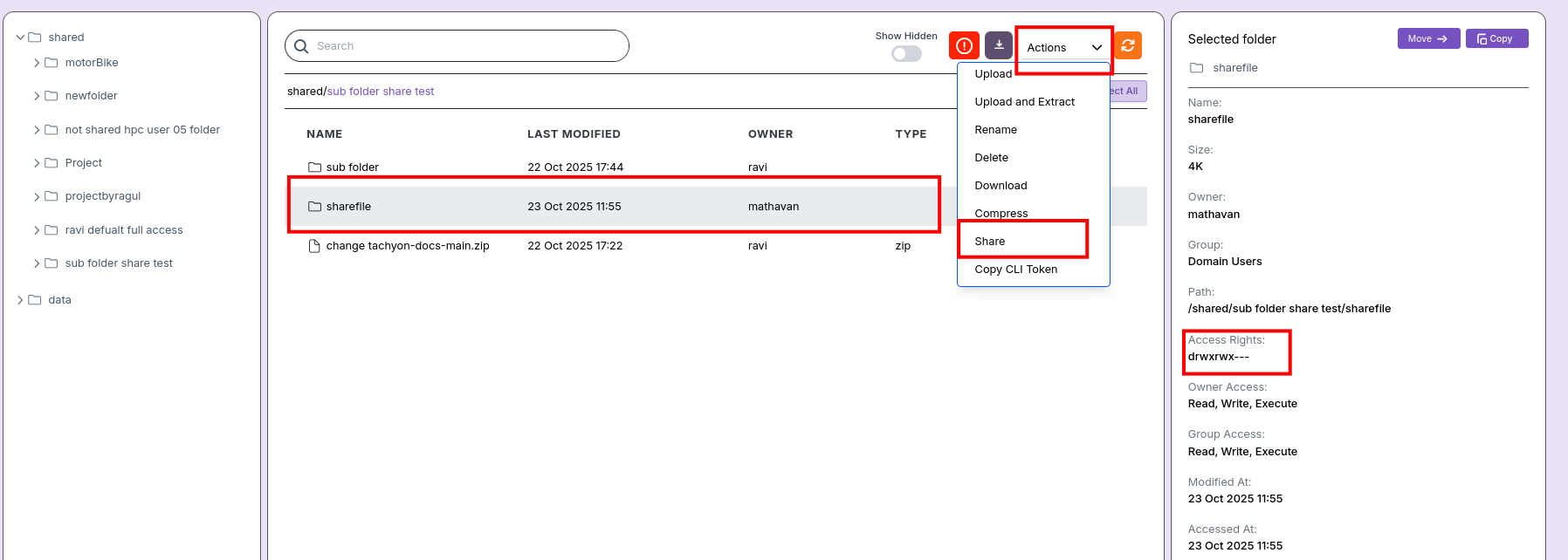
Task: Expand the Project folder chevron
Action: (37, 163)
